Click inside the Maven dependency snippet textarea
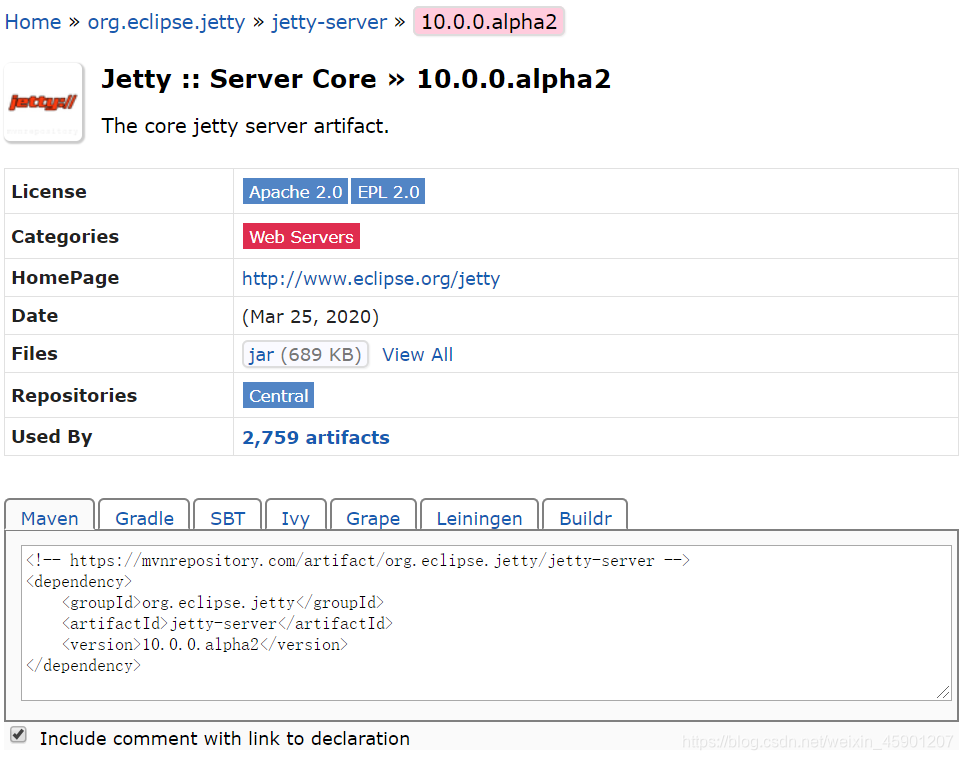Viewport: 963px width, 760px height. coord(486,623)
